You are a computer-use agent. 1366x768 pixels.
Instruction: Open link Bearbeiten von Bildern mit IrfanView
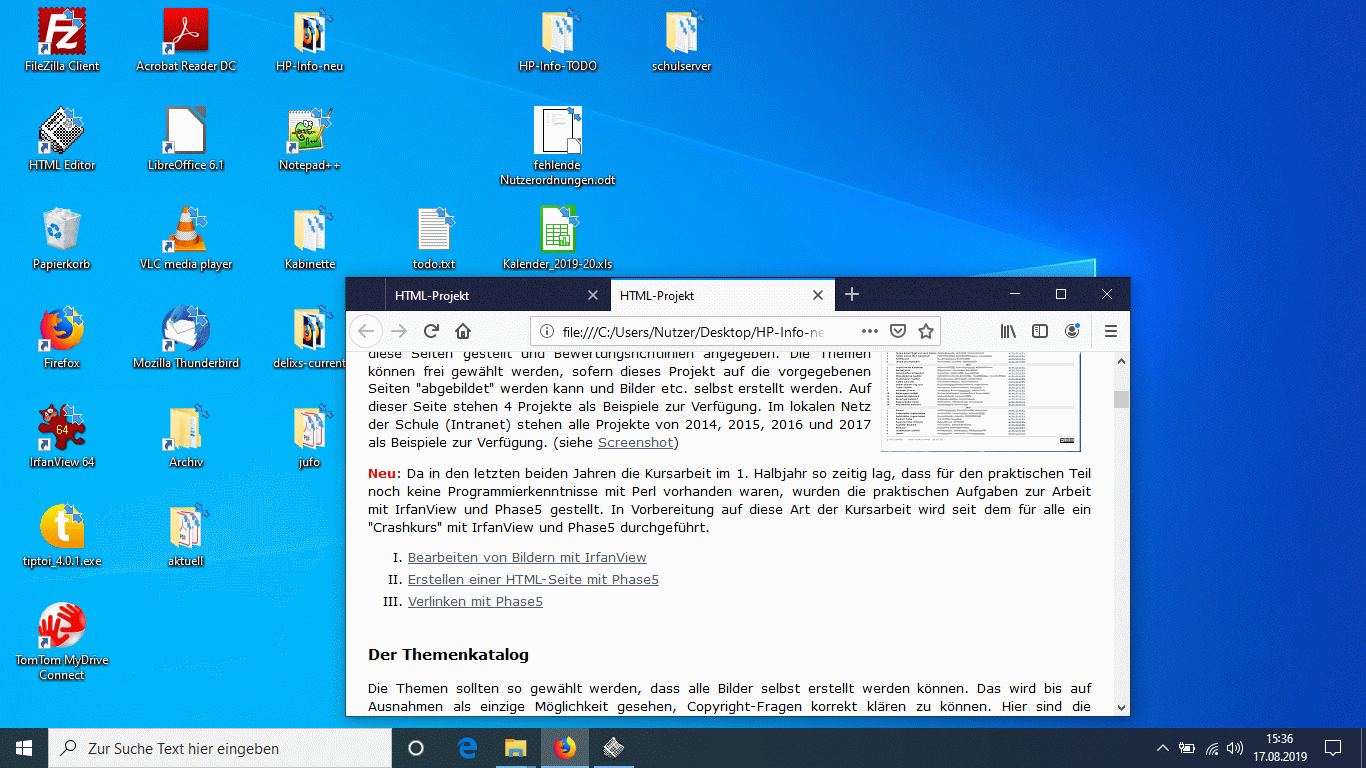point(527,557)
